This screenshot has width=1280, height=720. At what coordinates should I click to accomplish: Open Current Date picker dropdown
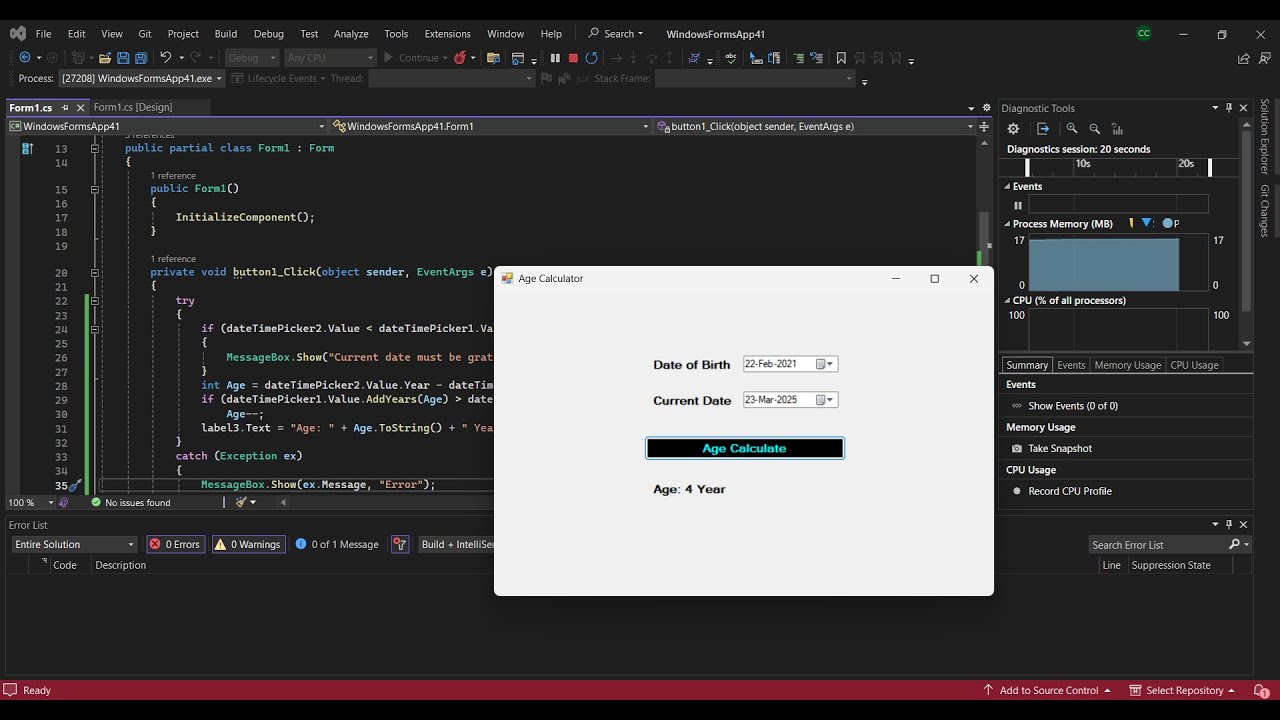tap(830, 400)
